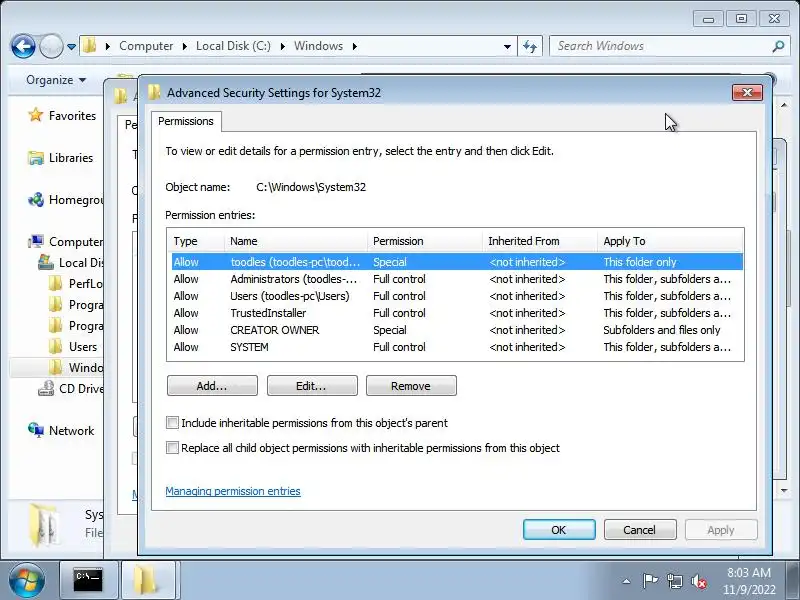This screenshot has width=800, height=600.
Task: Open the Managing permission entries link
Action: click(x=233, y=491)
